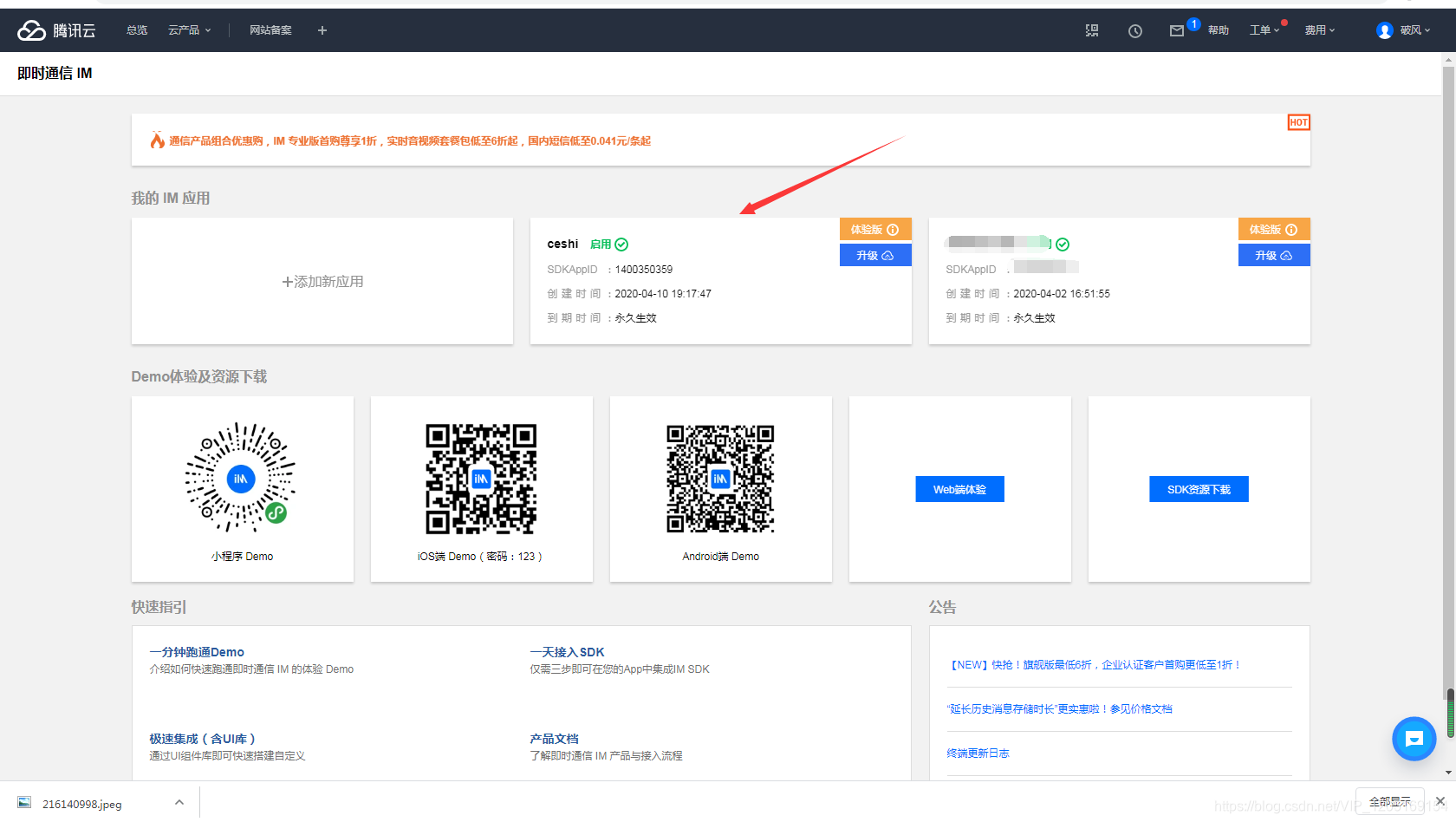Click the 即时通信 IM page title

(55, 74)
